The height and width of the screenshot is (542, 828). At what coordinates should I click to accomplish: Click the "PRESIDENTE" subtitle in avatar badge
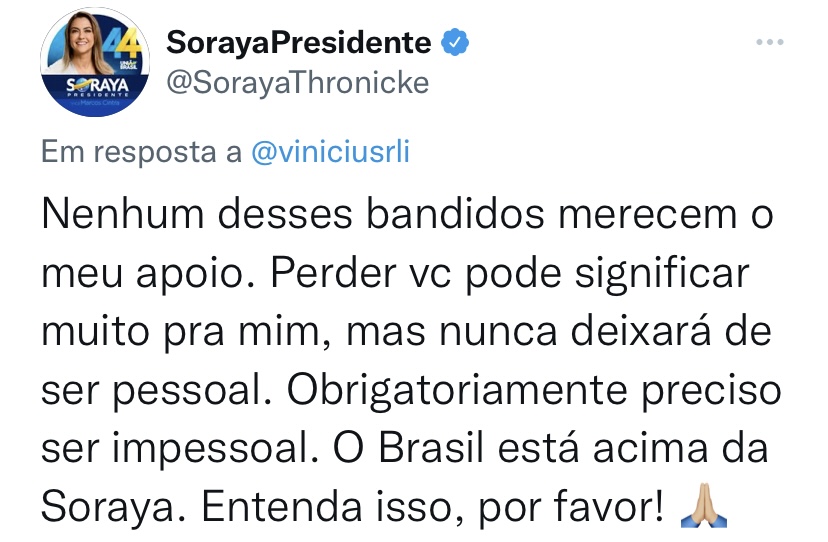[98, 95]
